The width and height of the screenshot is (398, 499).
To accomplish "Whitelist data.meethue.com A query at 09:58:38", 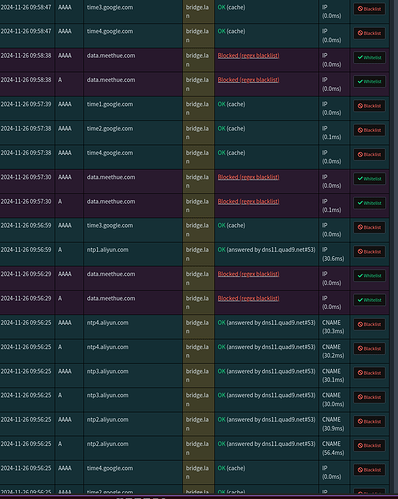I will click(369, 81).
